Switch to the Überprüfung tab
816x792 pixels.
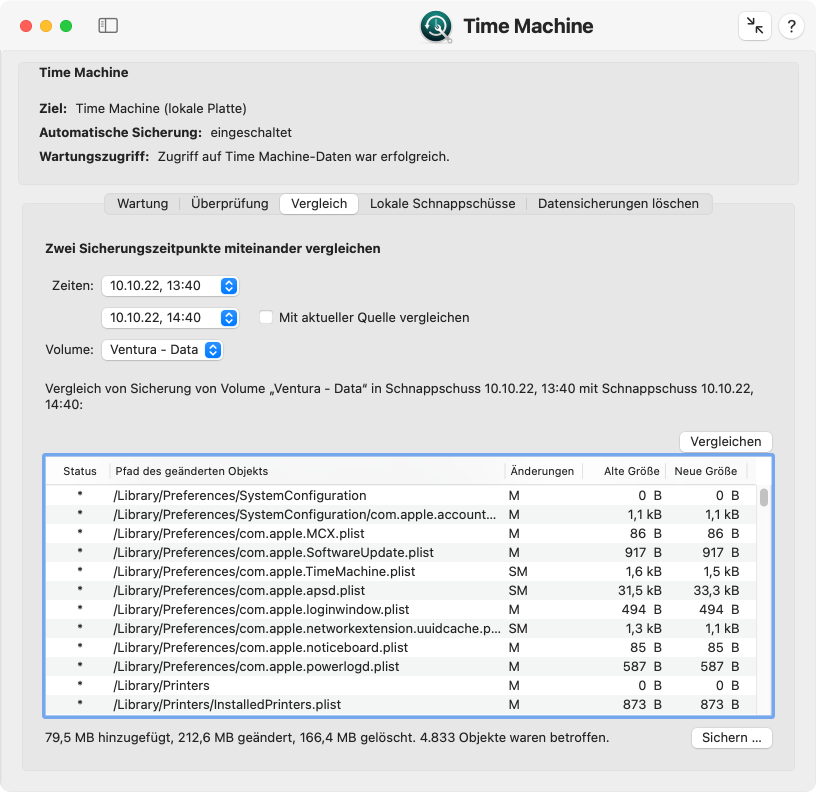coord(230,203)
